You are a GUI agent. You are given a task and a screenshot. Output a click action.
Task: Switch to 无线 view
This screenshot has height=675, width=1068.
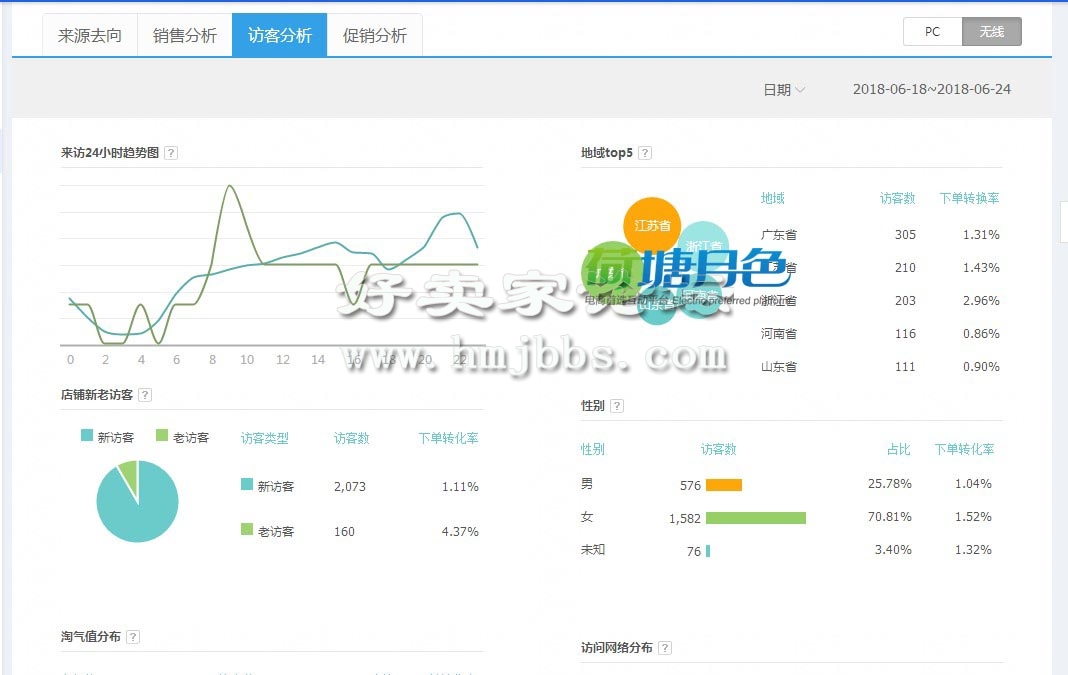(991, 32)
